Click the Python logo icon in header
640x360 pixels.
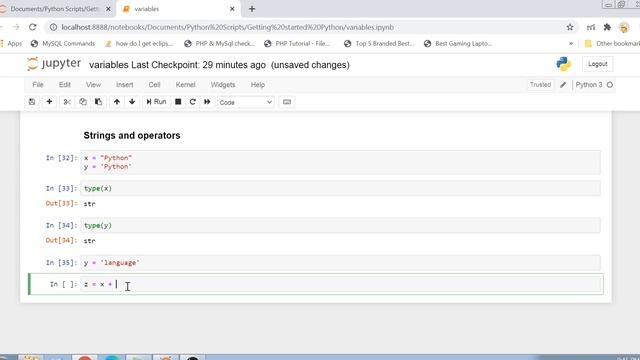(x=564, y=64)
